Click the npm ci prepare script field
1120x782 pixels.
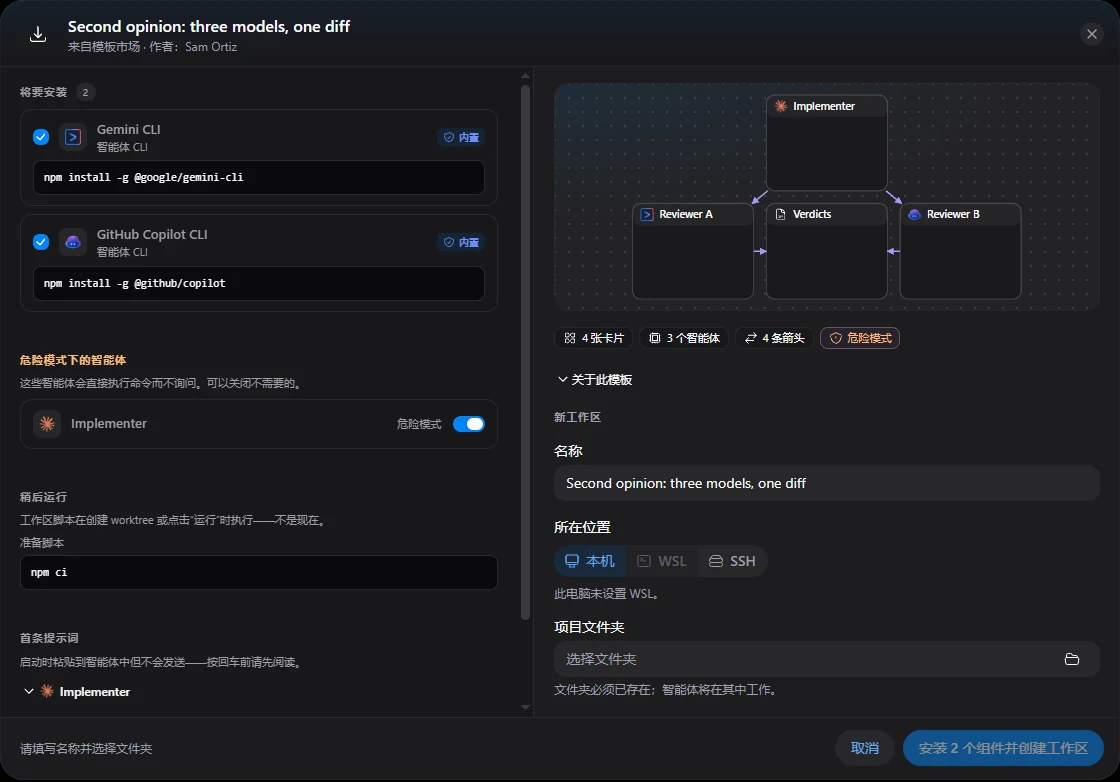coord(259,572)
